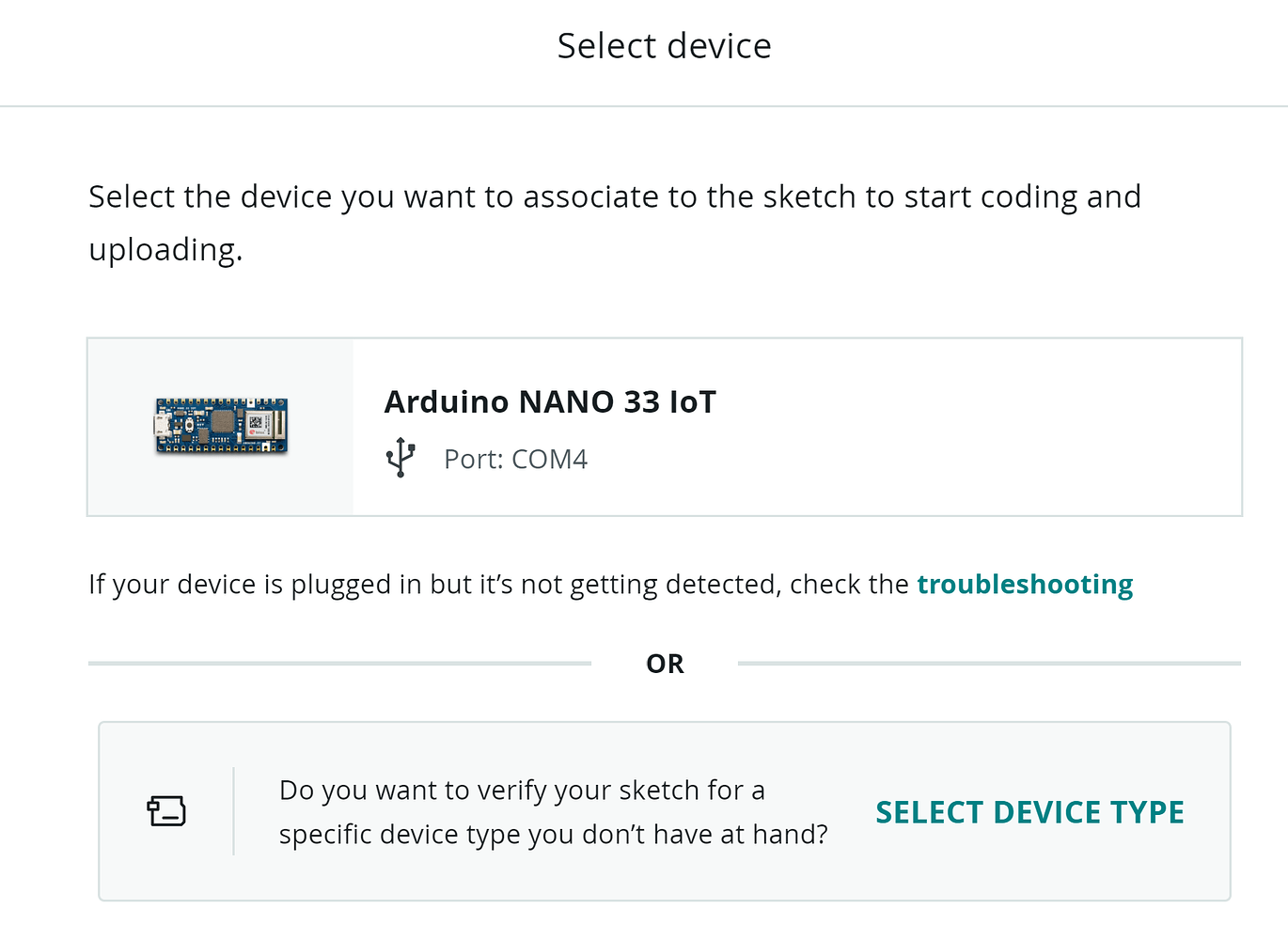Viewport: 1288px width, 940px height.
Task: Select the small board pictogram left of the question
Action: [x=165, y=809]
